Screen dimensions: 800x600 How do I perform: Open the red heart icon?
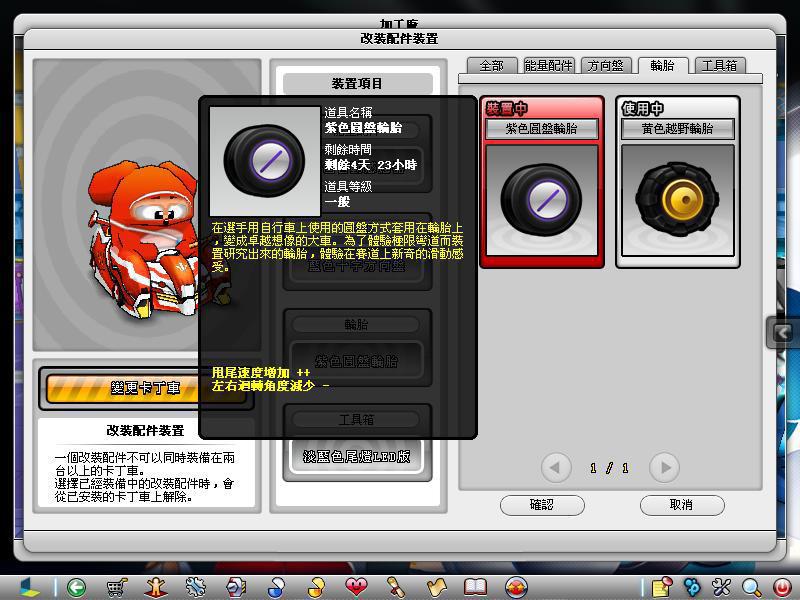(356, 587)
